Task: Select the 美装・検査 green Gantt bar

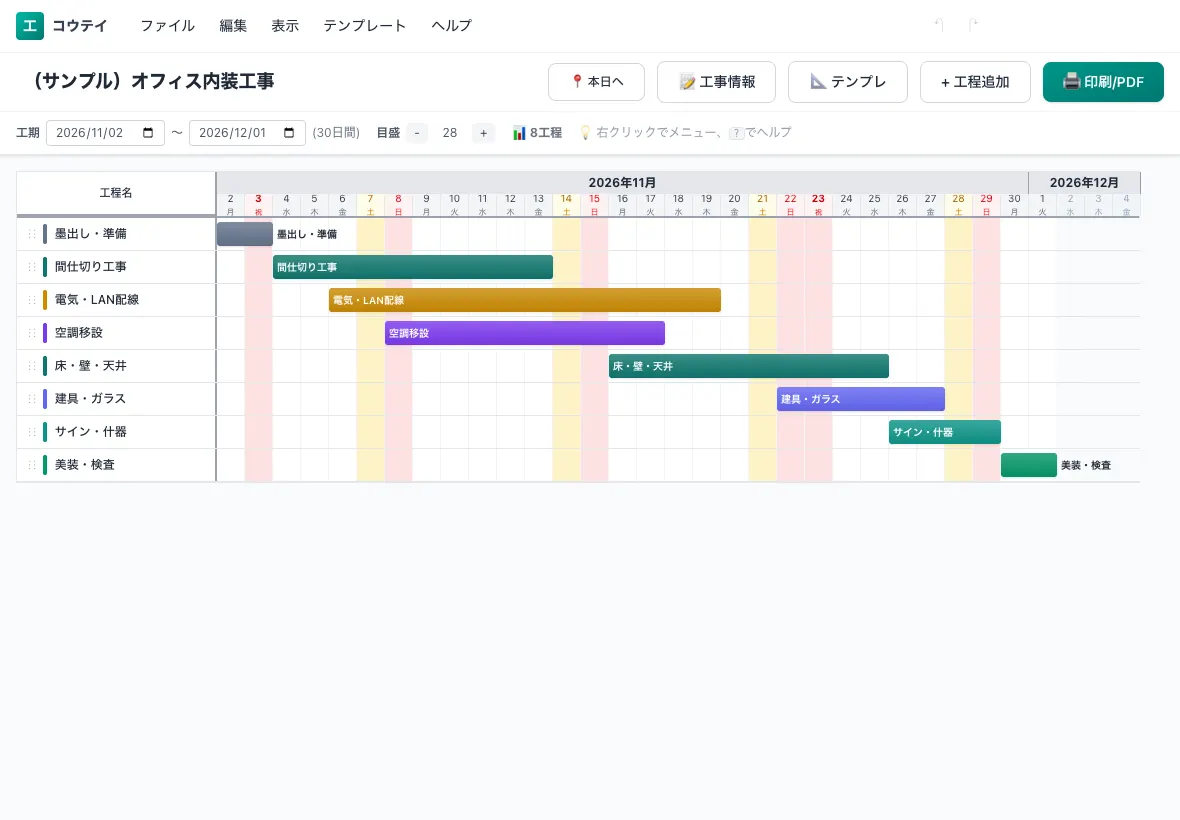Action: pos(1029,466)
